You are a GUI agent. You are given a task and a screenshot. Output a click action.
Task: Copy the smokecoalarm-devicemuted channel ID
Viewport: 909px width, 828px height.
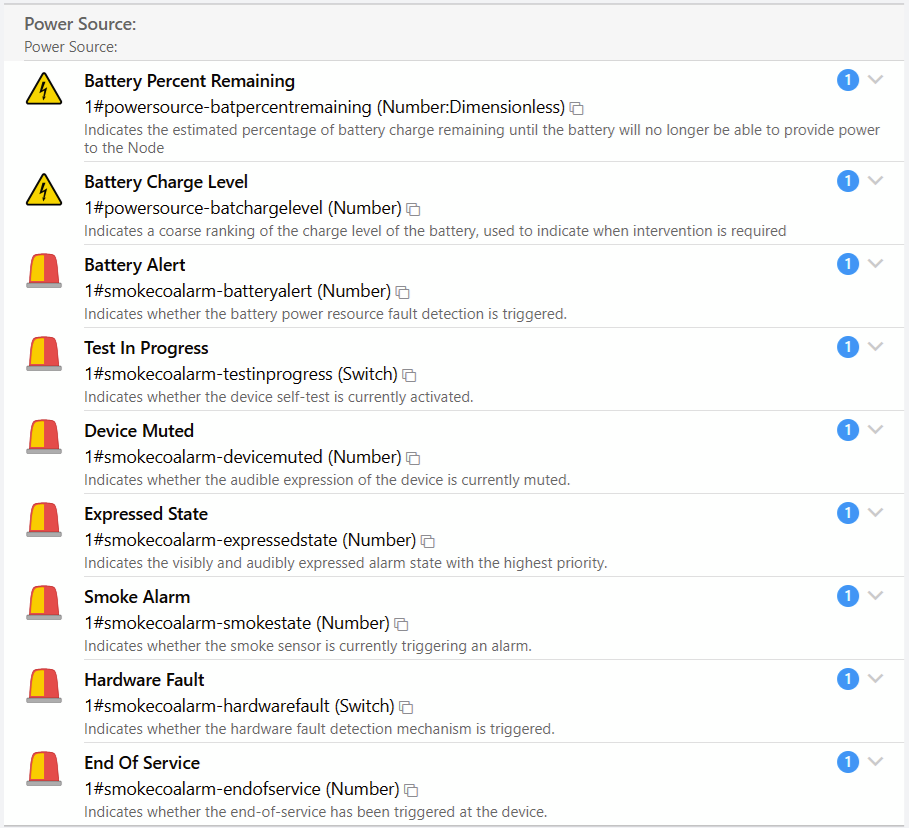(413, 458)
